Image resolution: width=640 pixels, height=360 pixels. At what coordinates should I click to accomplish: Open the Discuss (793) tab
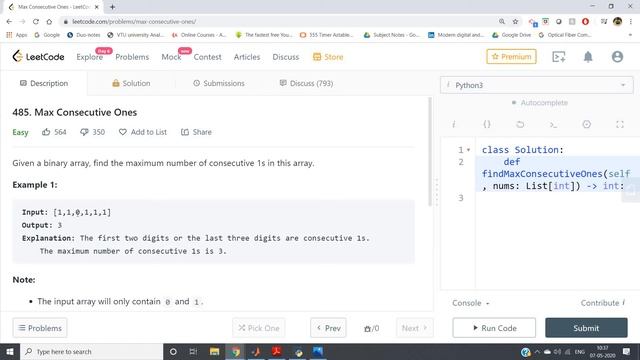tap(306, 83)
